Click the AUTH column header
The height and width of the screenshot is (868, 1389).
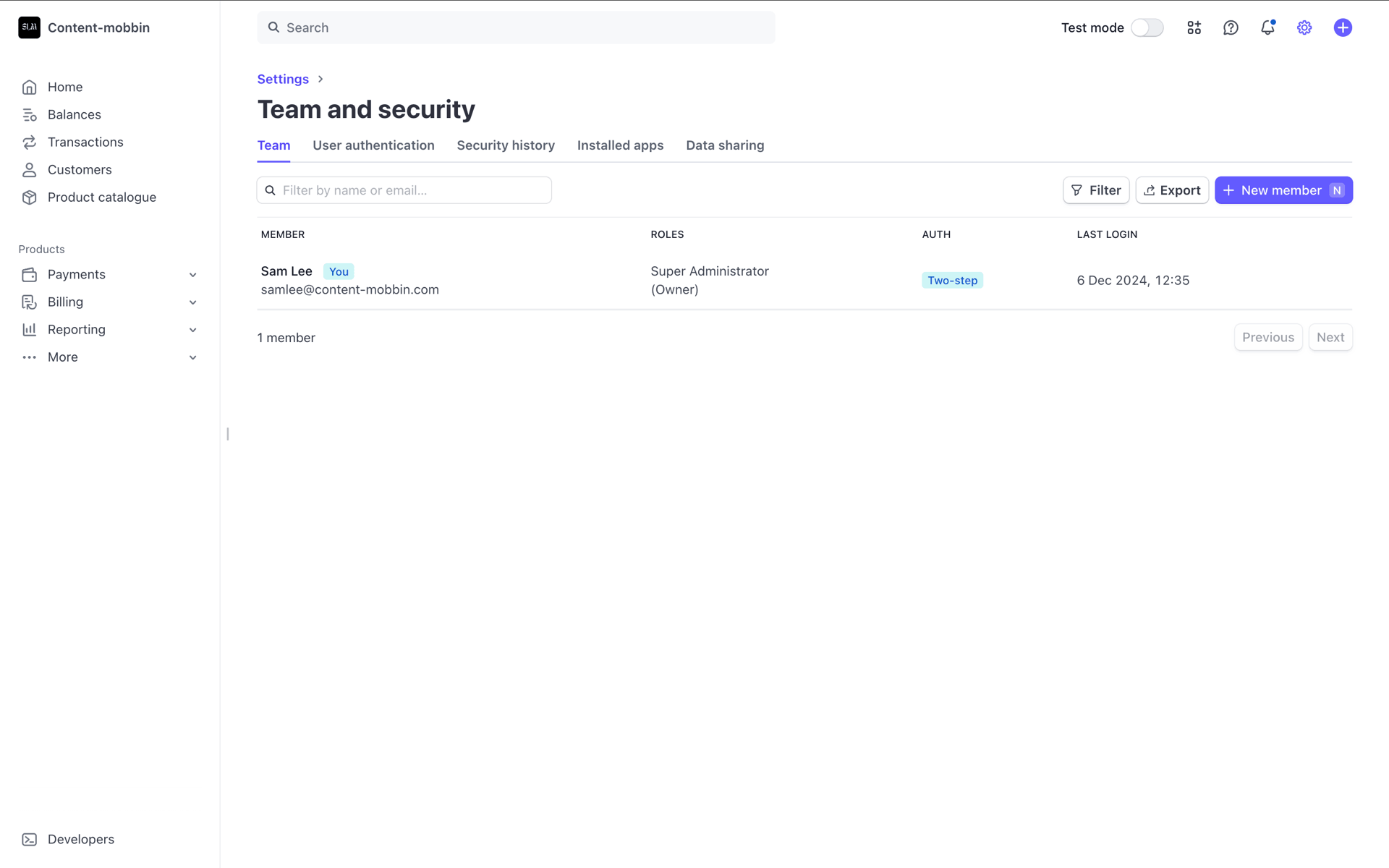936,234
